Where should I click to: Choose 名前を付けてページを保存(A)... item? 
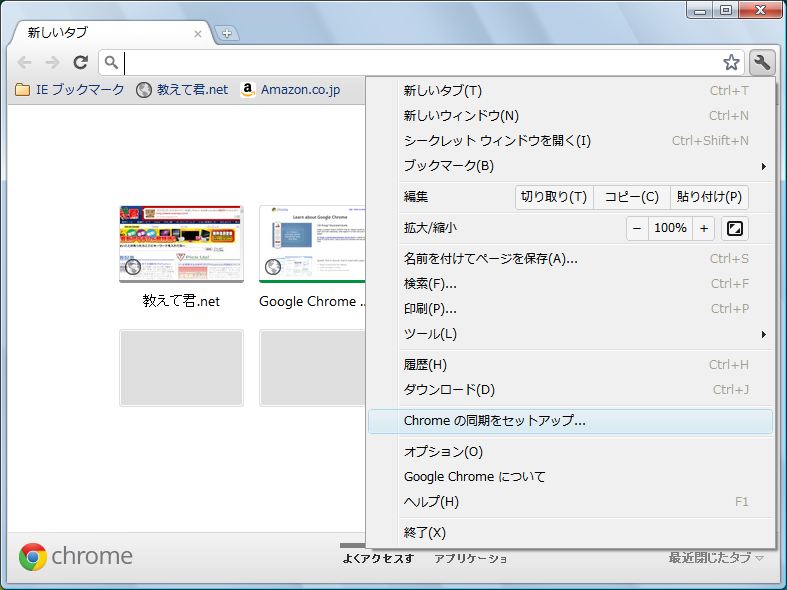tap(571, 259)
